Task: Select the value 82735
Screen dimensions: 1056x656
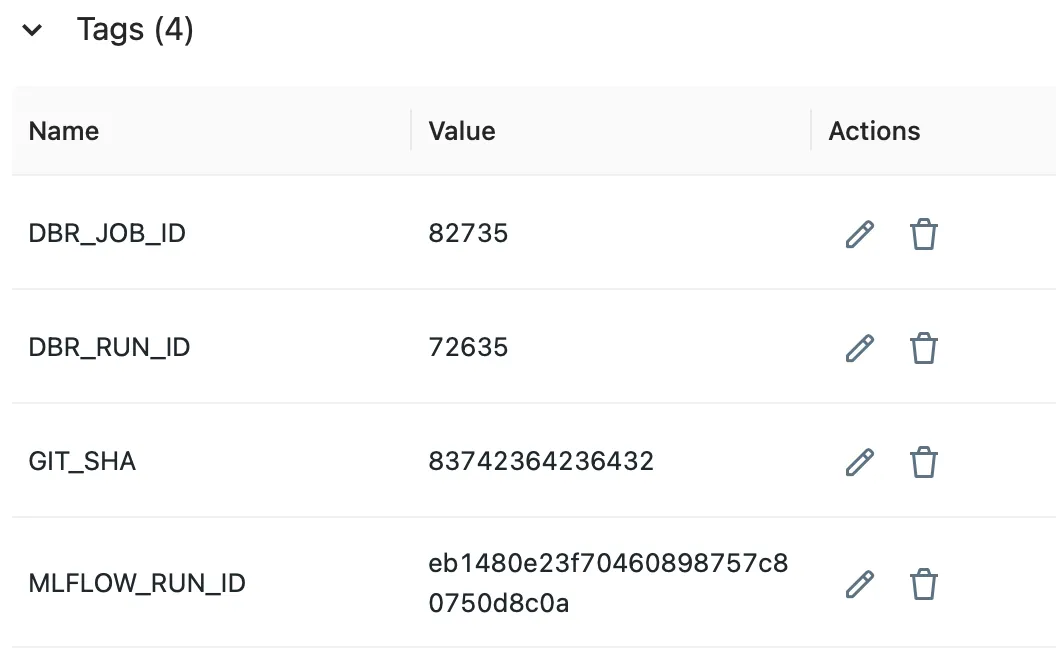Action: pos(468,234)
